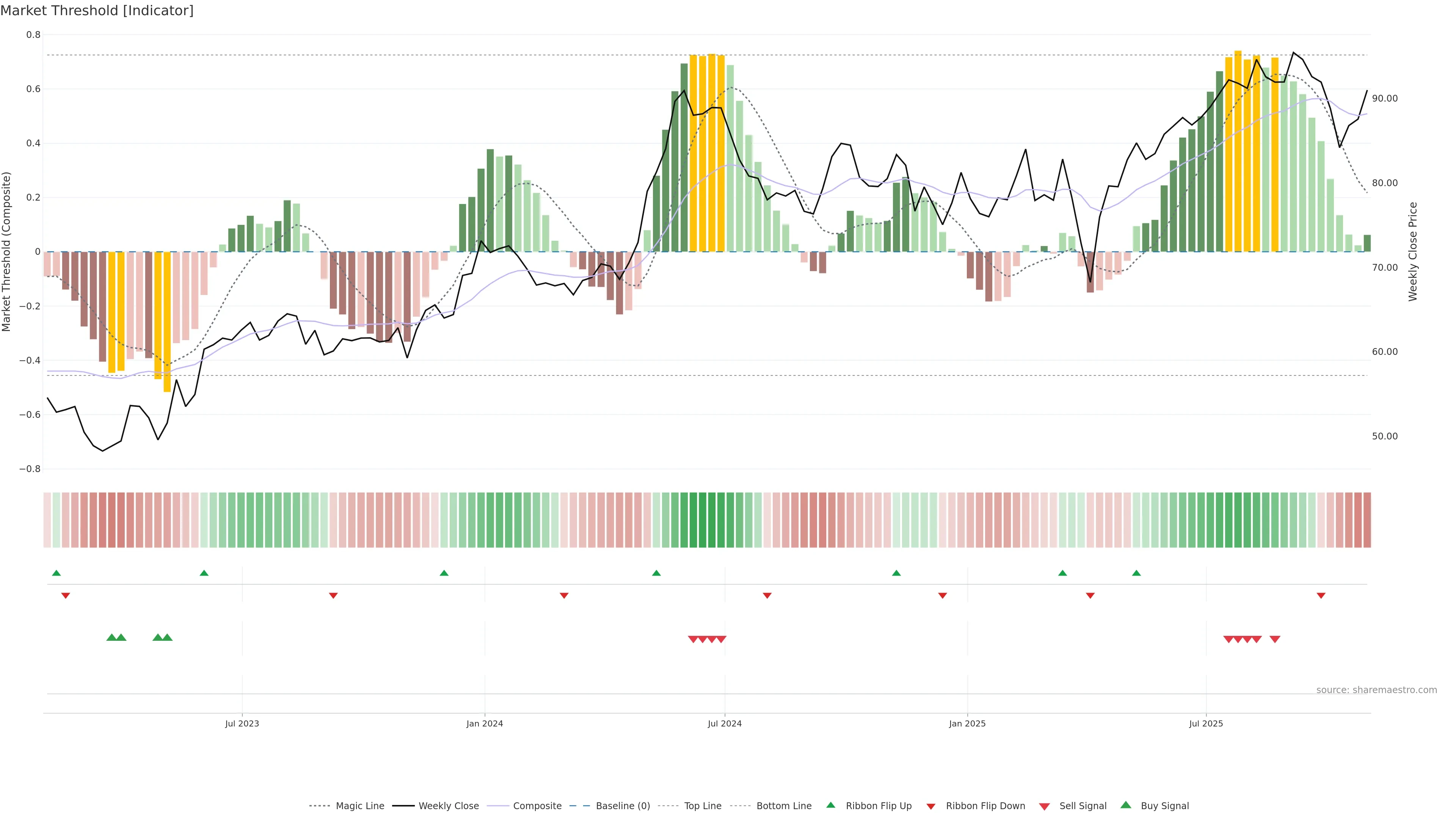1456x819 pixels.
Task: Click the Jan 2025 x-axis label
Action: 967,723
